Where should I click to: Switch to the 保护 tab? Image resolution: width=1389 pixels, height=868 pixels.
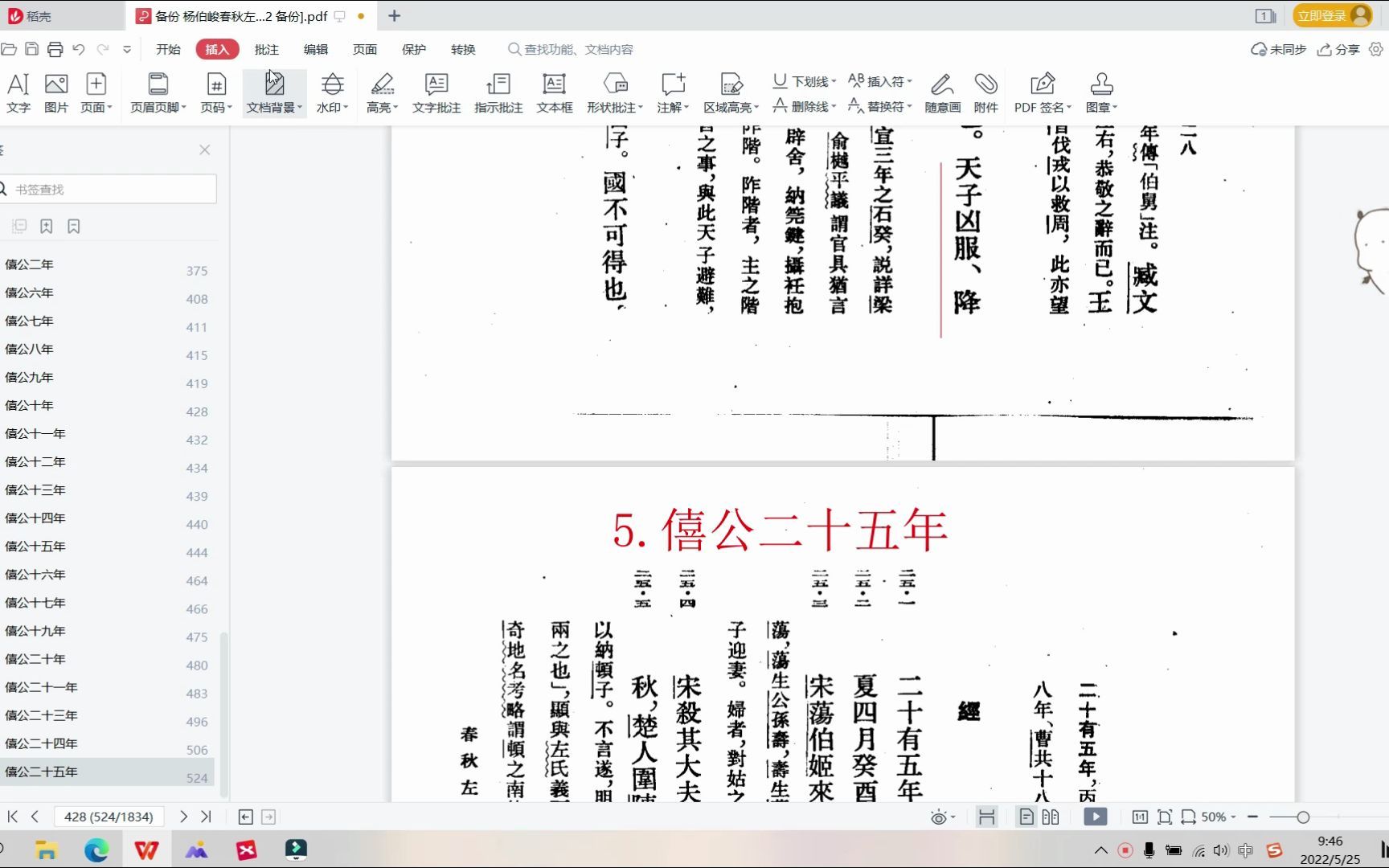[x=413, y=49]
